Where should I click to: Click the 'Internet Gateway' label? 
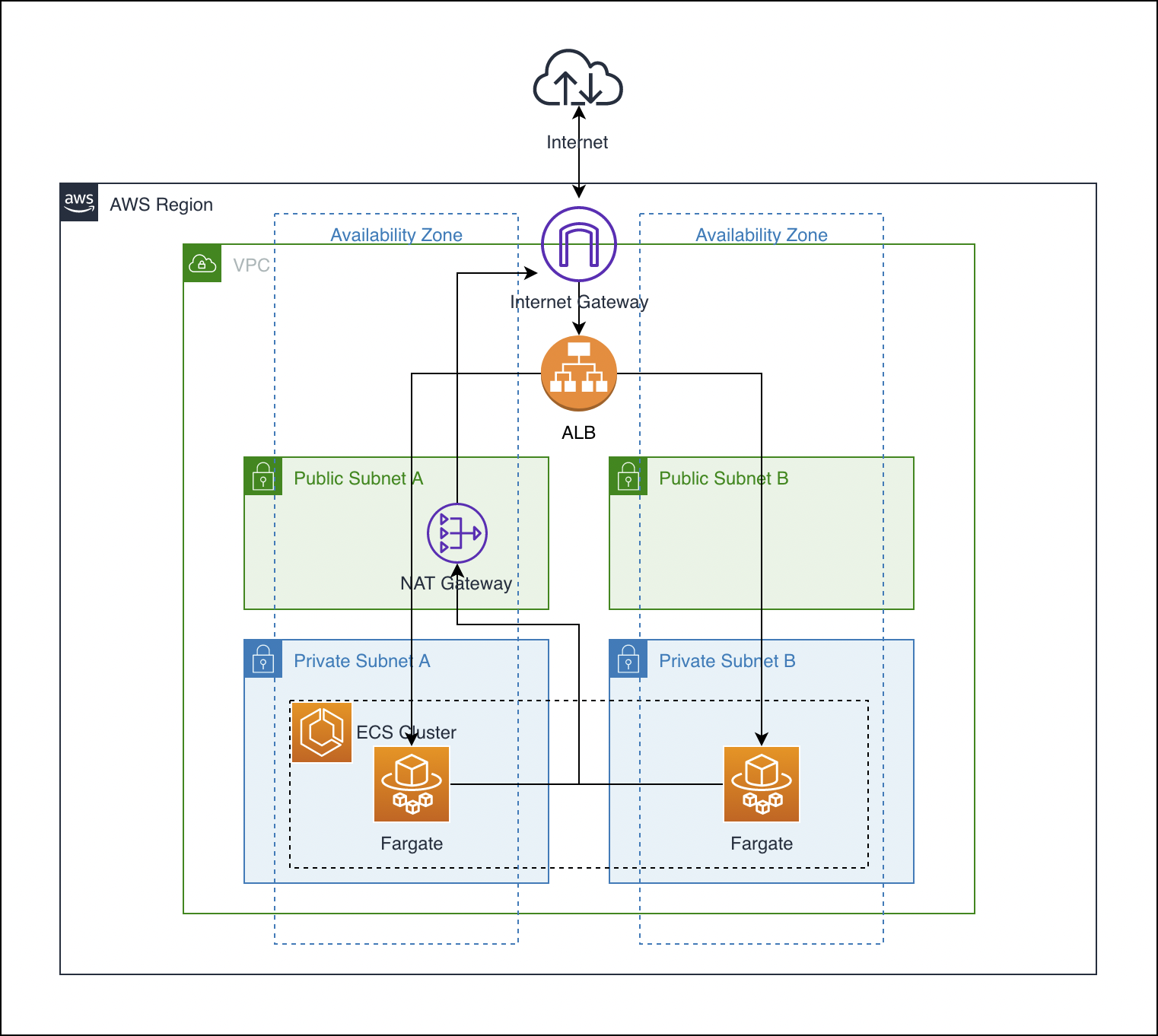[x=579, y=302]
